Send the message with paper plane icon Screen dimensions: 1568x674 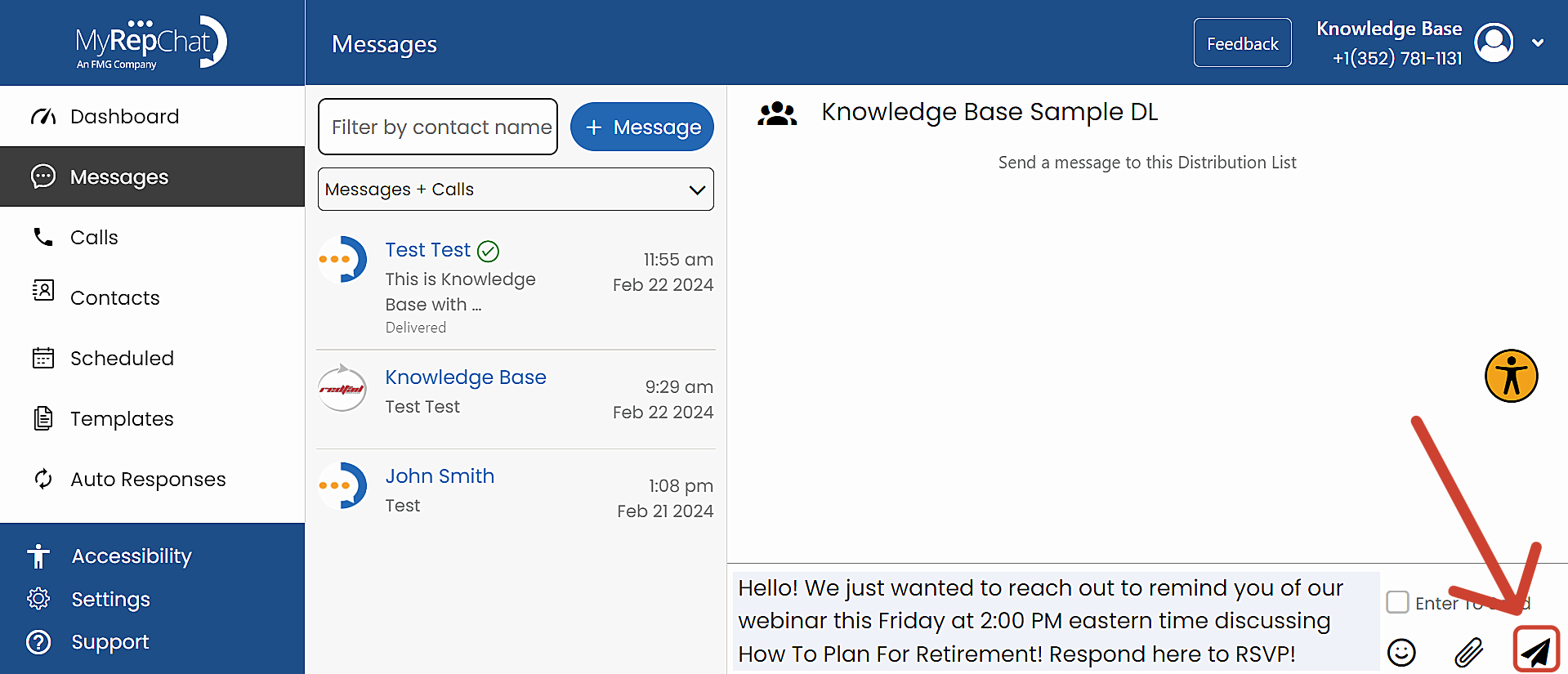click(x=1536, y=650)
